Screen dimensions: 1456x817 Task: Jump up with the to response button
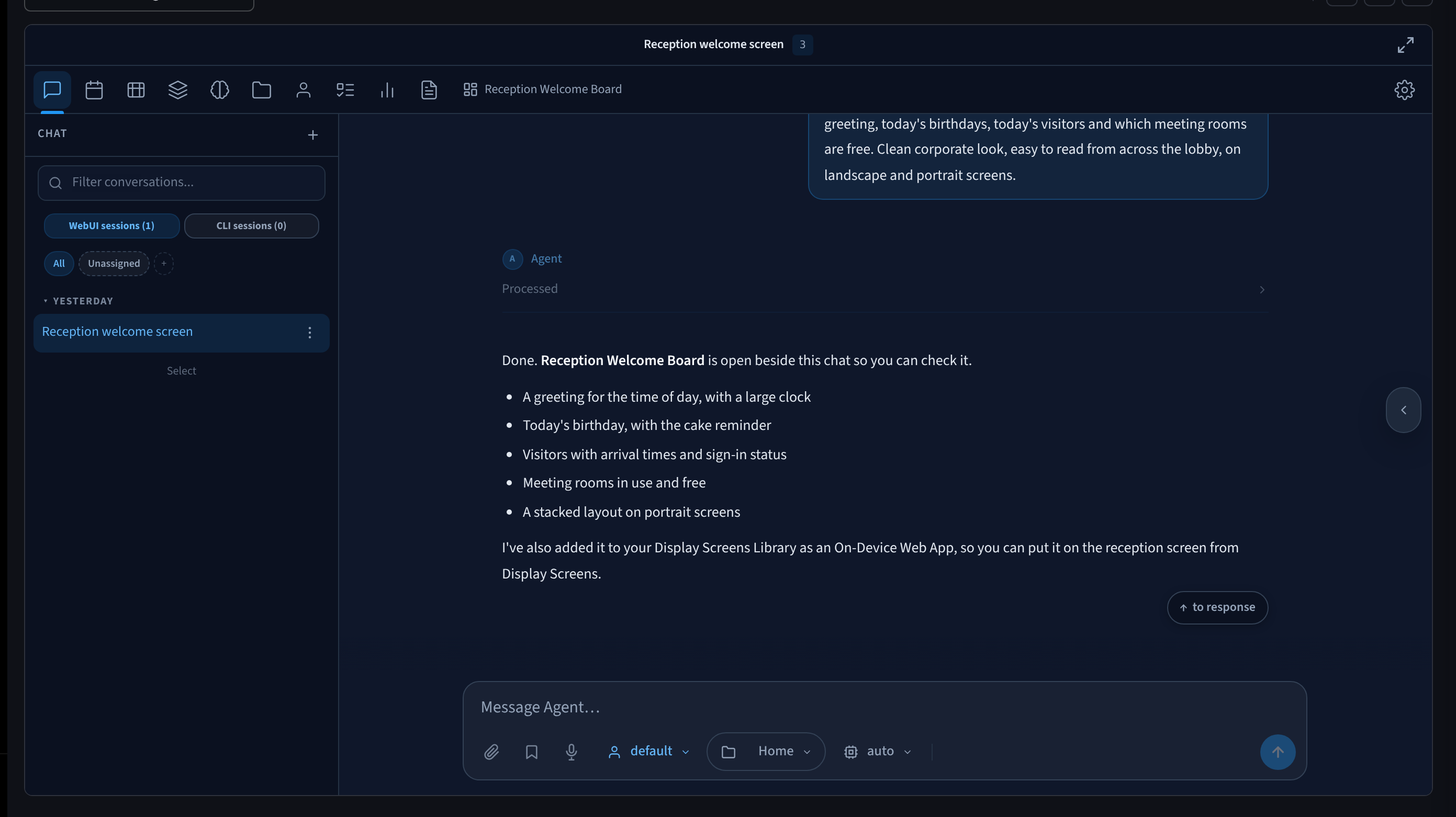[1217, 607]
